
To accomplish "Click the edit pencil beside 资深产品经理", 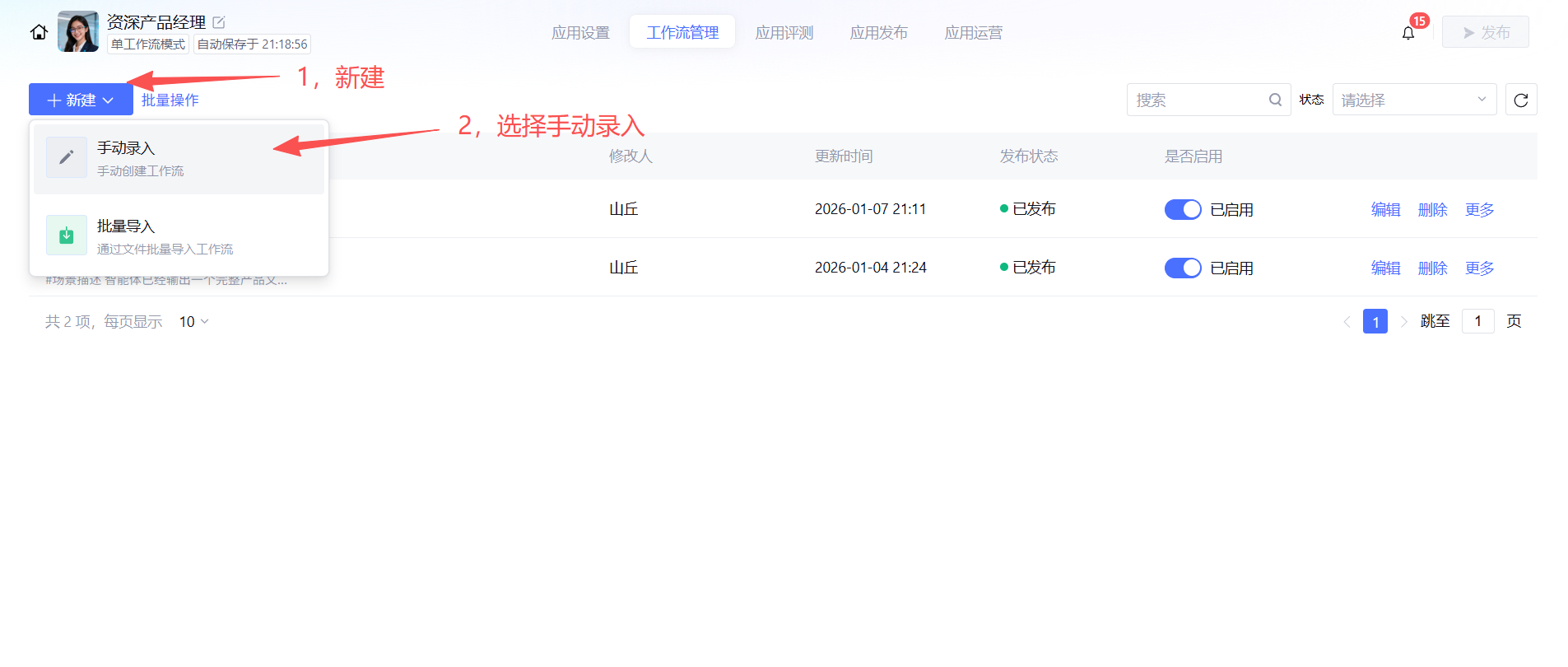I will 219,22.
